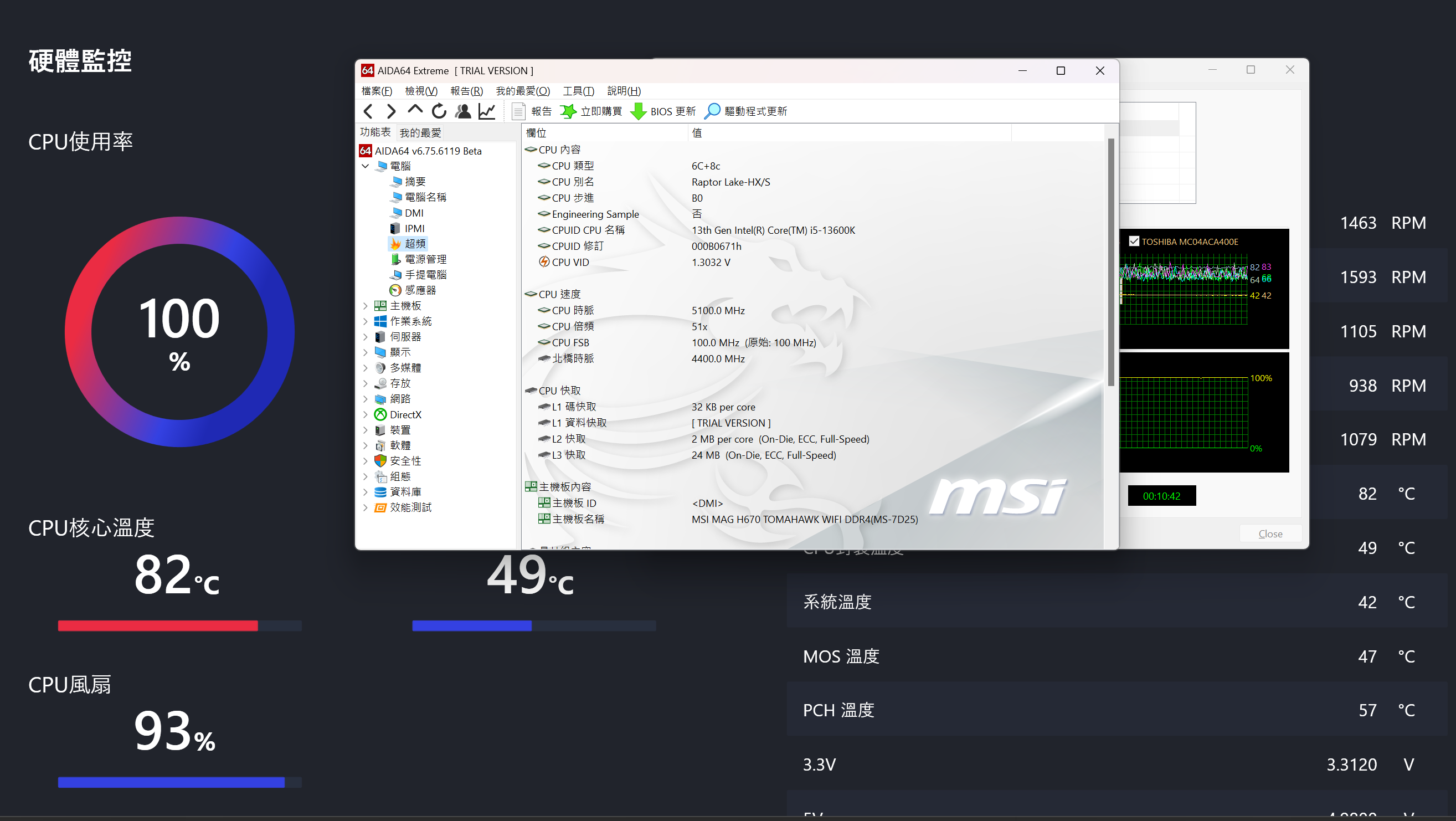Click Close button in stability test window
The height and width of the screenshot is (821, 1456).
click(1270, 534)
